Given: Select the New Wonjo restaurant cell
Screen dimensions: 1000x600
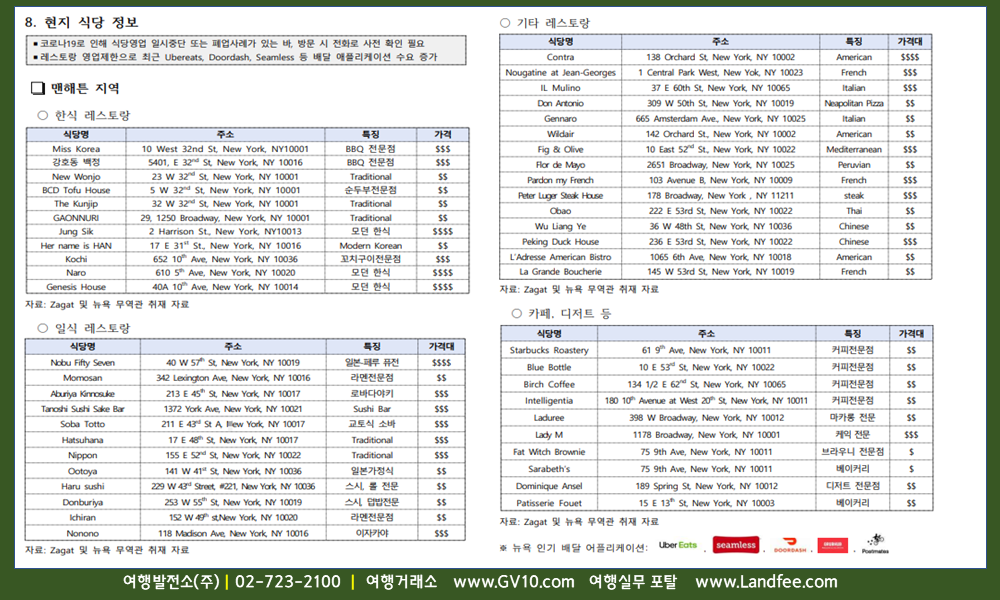Looking at the screenshot, I should coord(76,177).
